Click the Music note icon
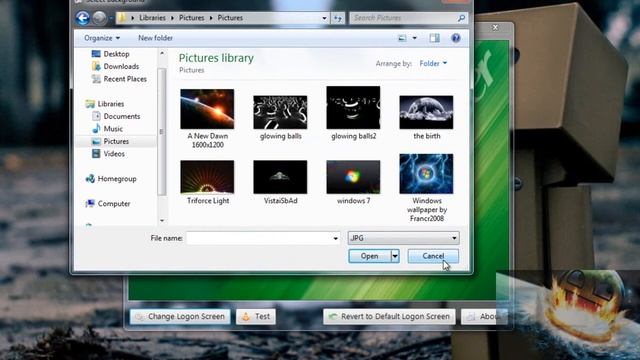Viewport: 640px width, 360px height. pos(96,129)
